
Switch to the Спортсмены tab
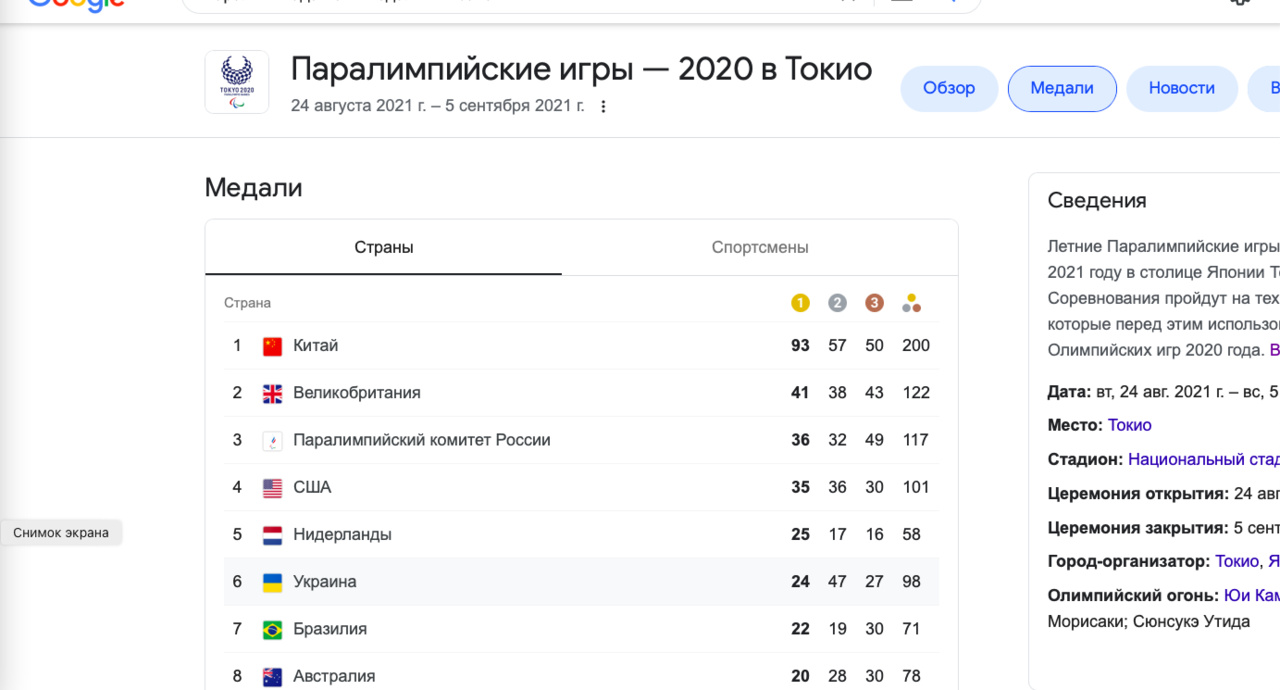[760, 247]
